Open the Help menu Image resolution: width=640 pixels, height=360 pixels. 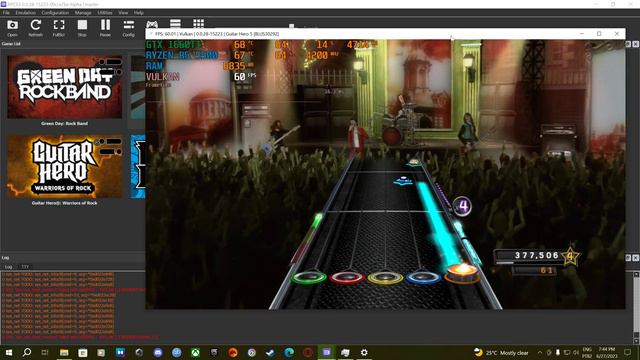(x=139, y=13)
